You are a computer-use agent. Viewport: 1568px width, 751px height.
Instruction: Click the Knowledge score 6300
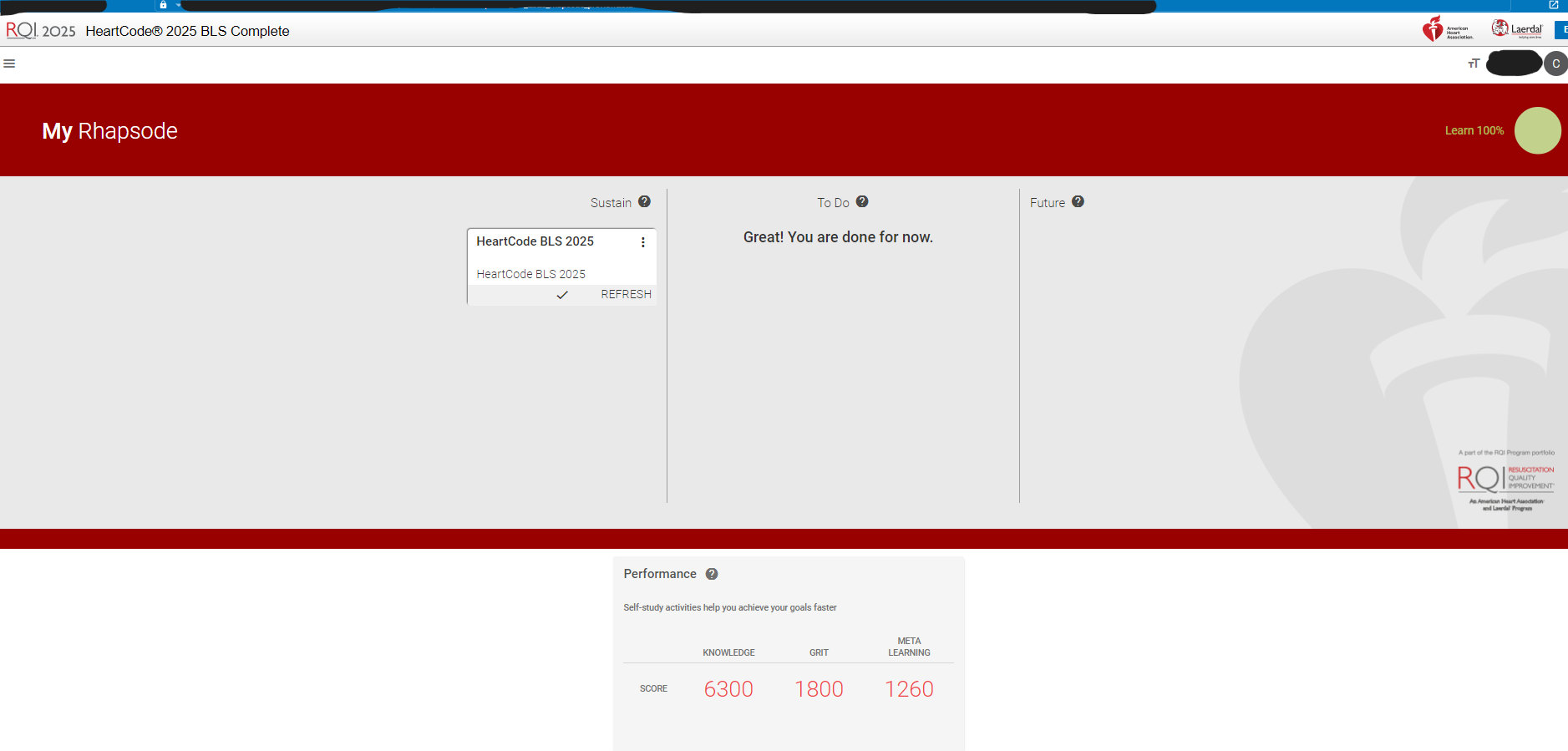click(x=728, y=689)
